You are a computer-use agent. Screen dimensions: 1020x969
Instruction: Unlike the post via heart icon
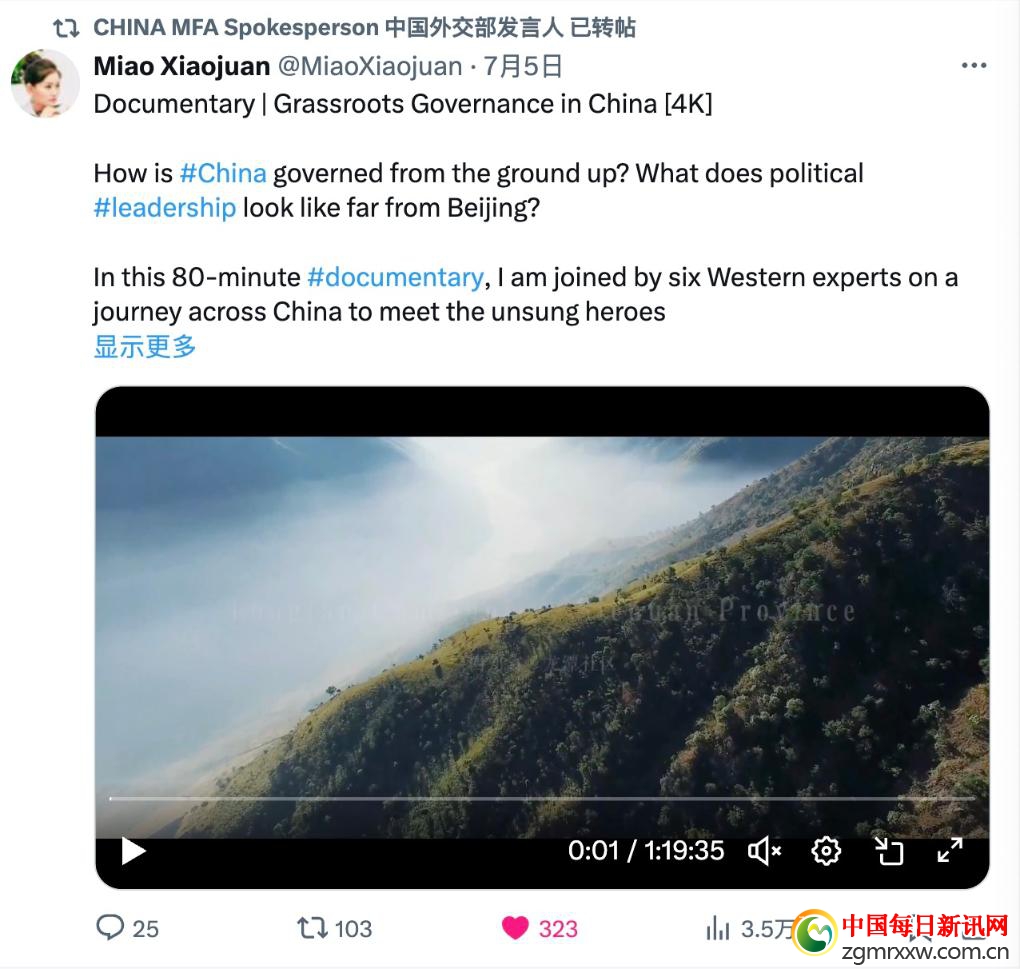[515, 928]
